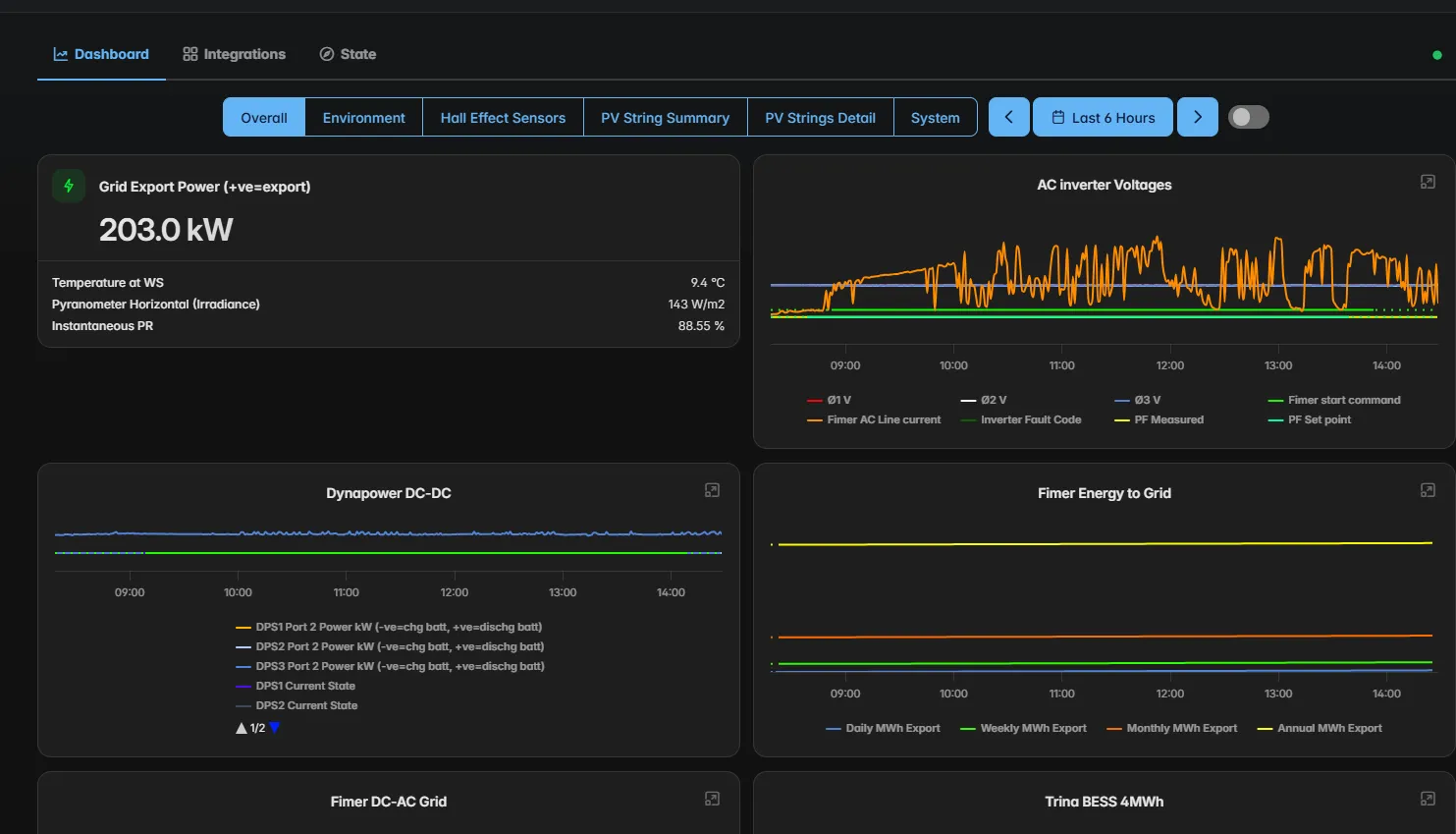
Task: Switch to the Environment view
Action: click(363, 118)
